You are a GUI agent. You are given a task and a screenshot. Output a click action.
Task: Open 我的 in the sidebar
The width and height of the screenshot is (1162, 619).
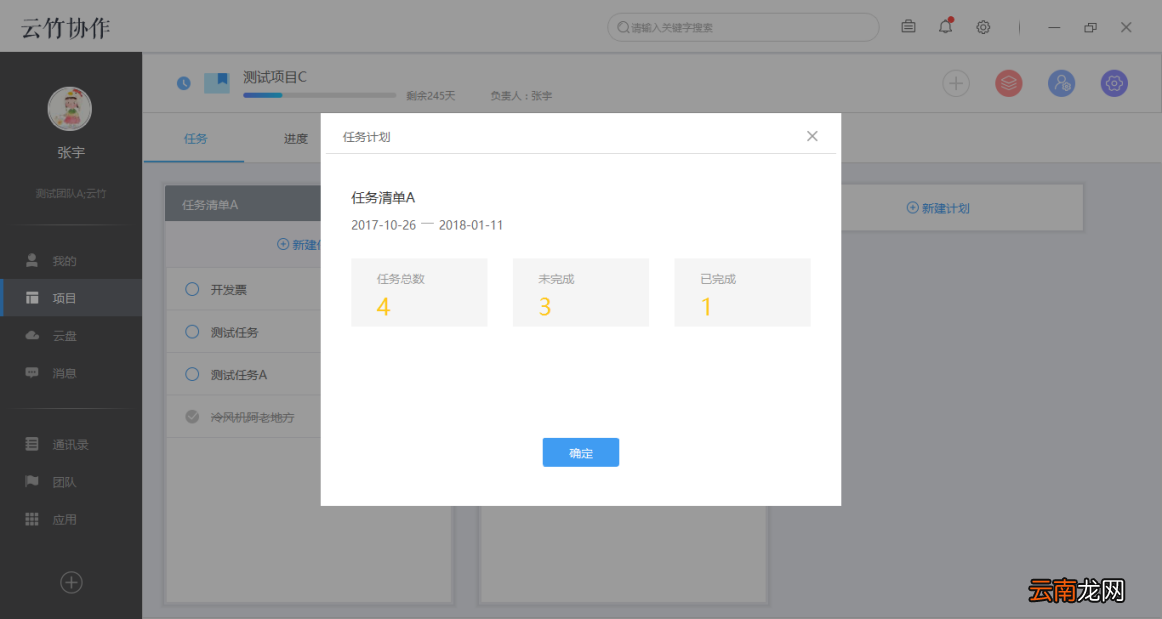[x=70, y=260]
